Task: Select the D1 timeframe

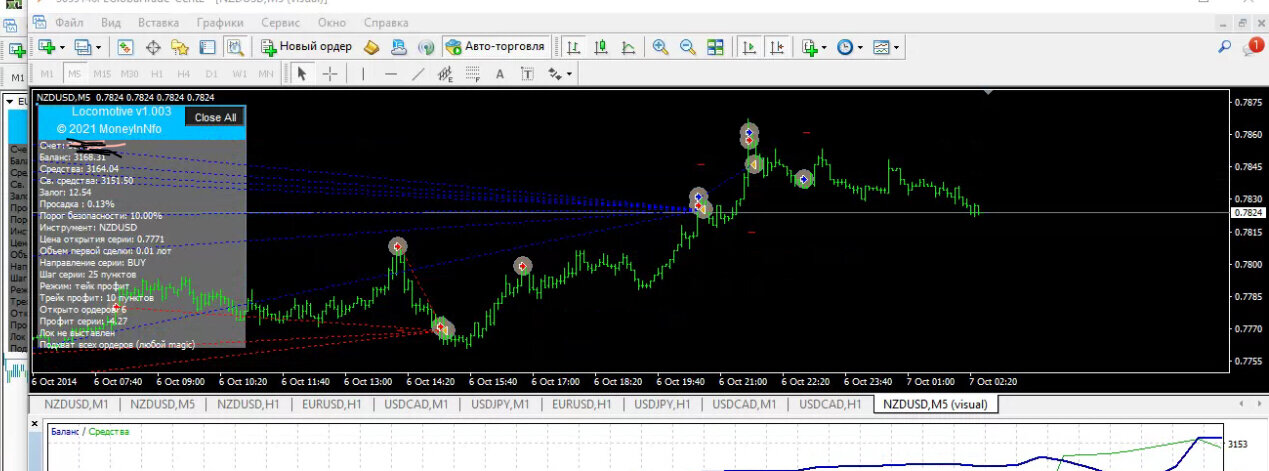Action: 212,74
